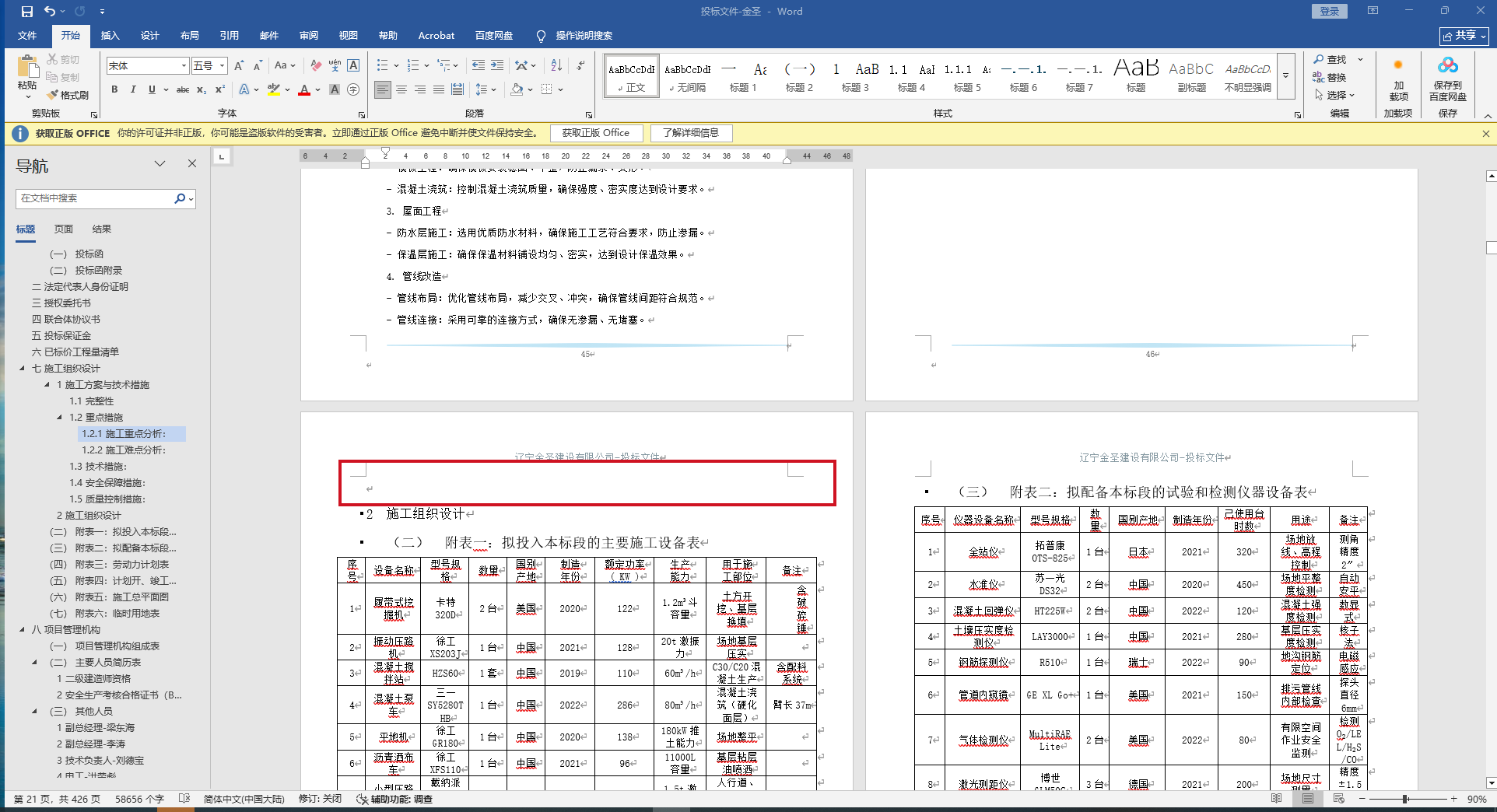Image resolution: width=1497 pixels, height=812 pixels.
Task: Apply the red font color
Action: pyautogui.click(x=303, y=89)
